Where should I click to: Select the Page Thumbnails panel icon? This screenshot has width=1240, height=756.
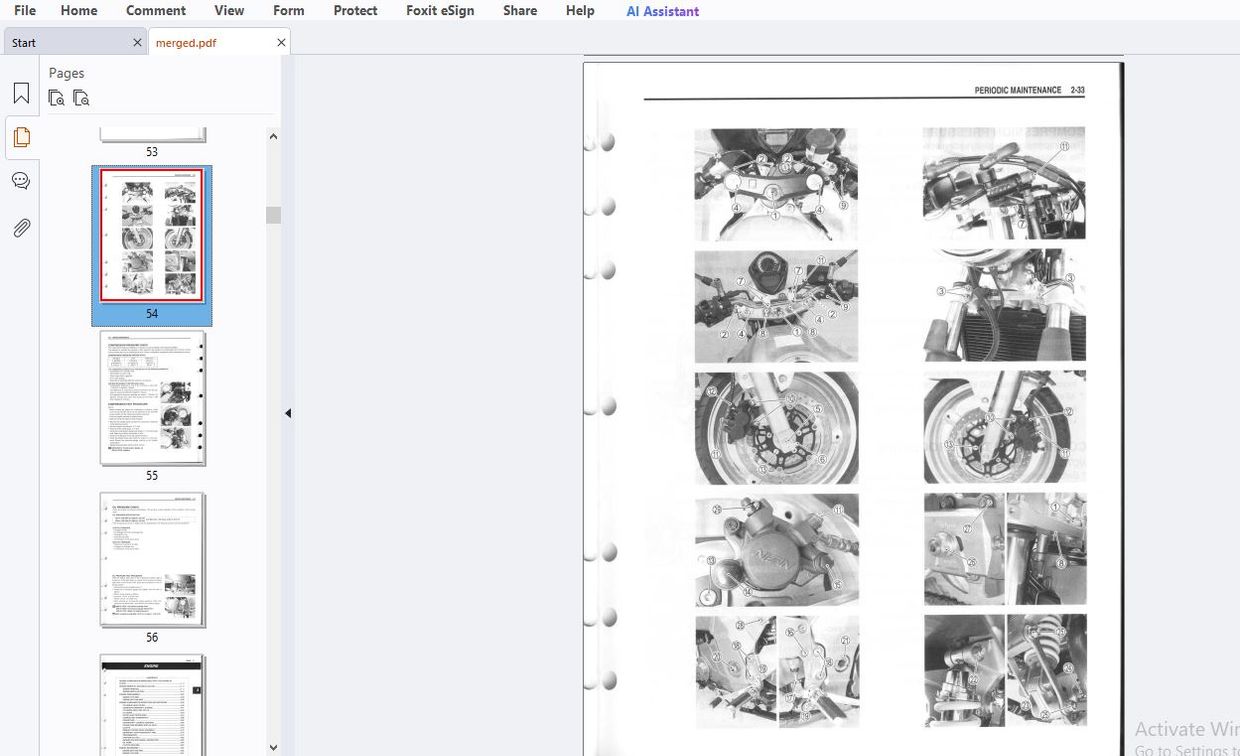click(21, 138)
